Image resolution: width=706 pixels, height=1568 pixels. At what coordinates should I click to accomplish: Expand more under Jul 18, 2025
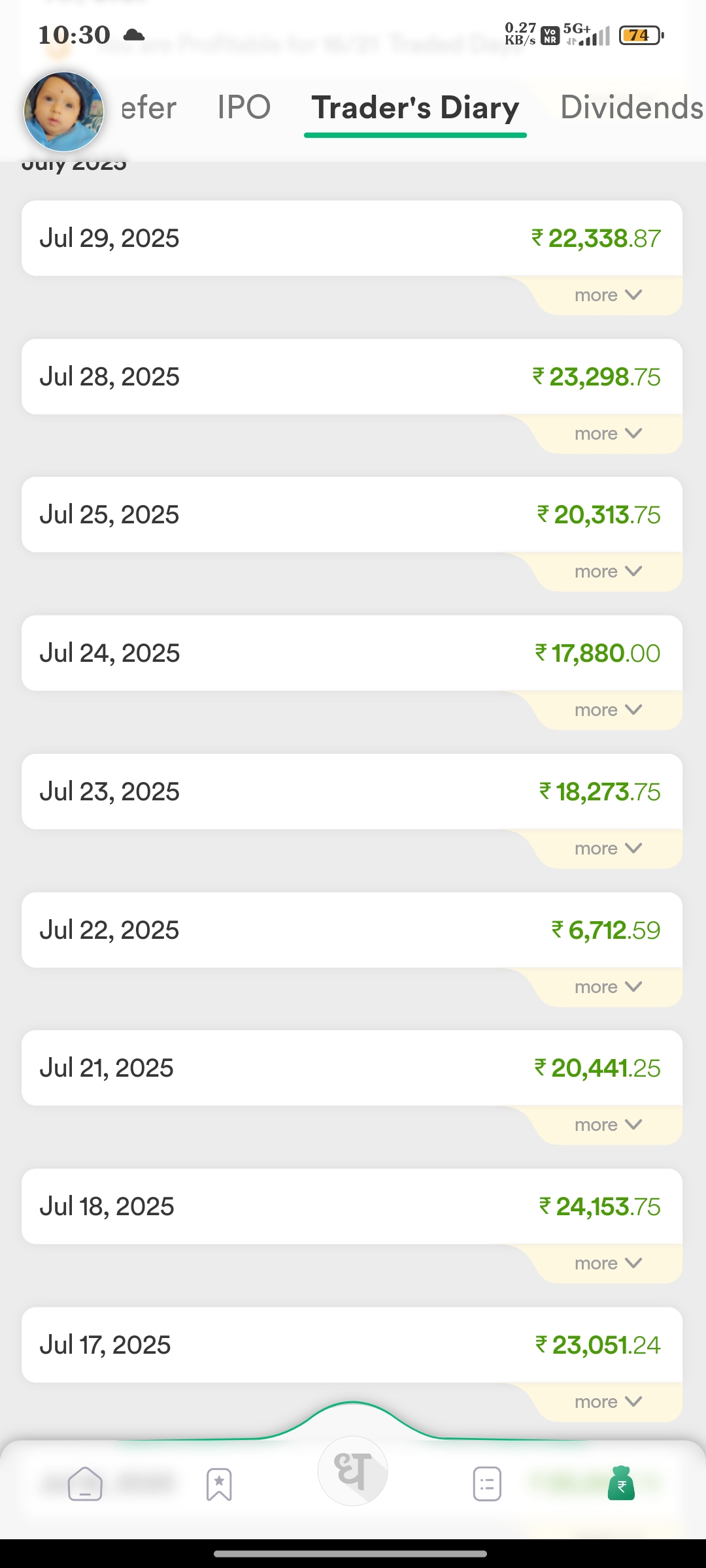point(608,1264)
